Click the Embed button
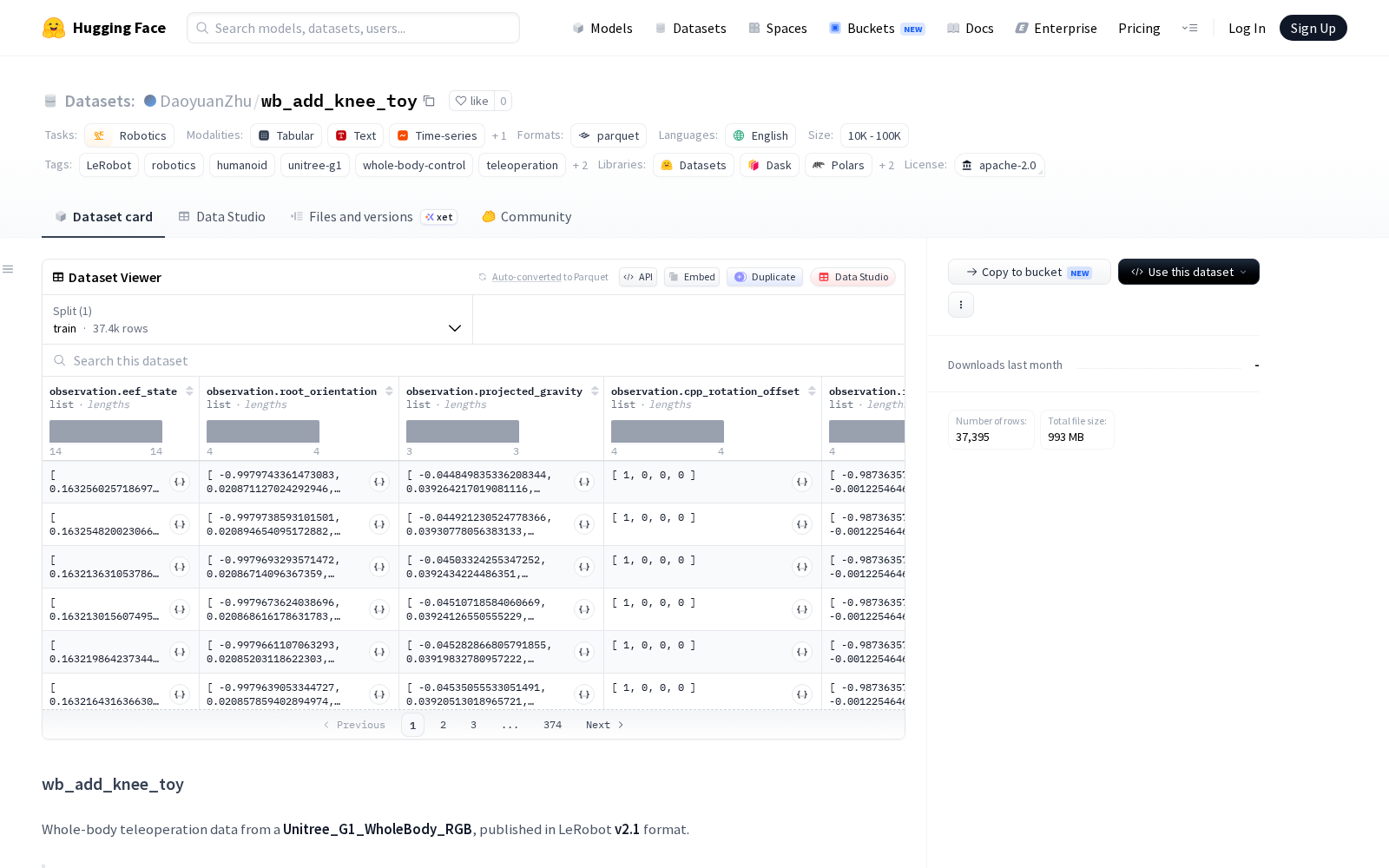Viewport: 1389px width, 868px height. click(692, 277)
